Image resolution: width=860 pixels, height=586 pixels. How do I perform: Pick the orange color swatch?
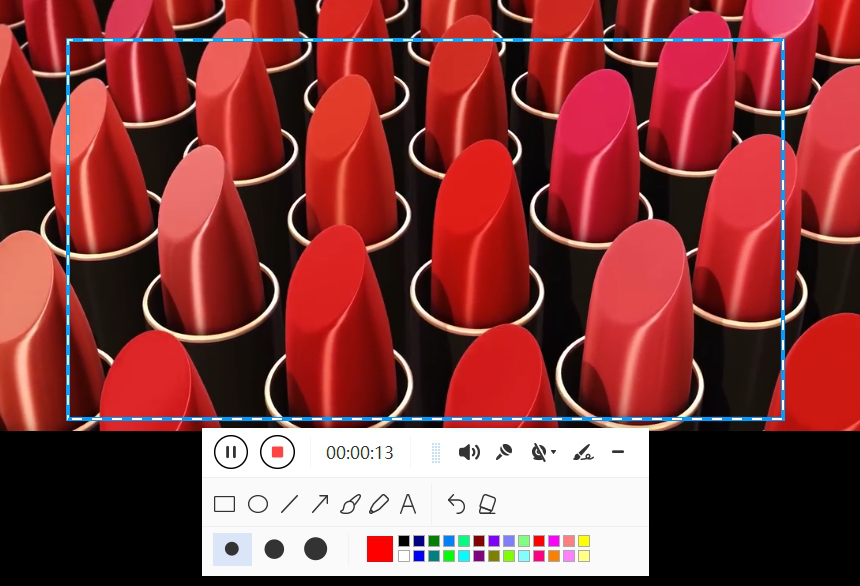coord(554,556)
